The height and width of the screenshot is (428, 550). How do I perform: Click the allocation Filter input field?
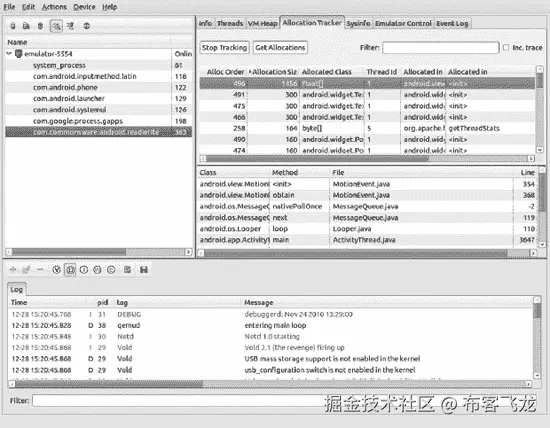coord(441,47)
